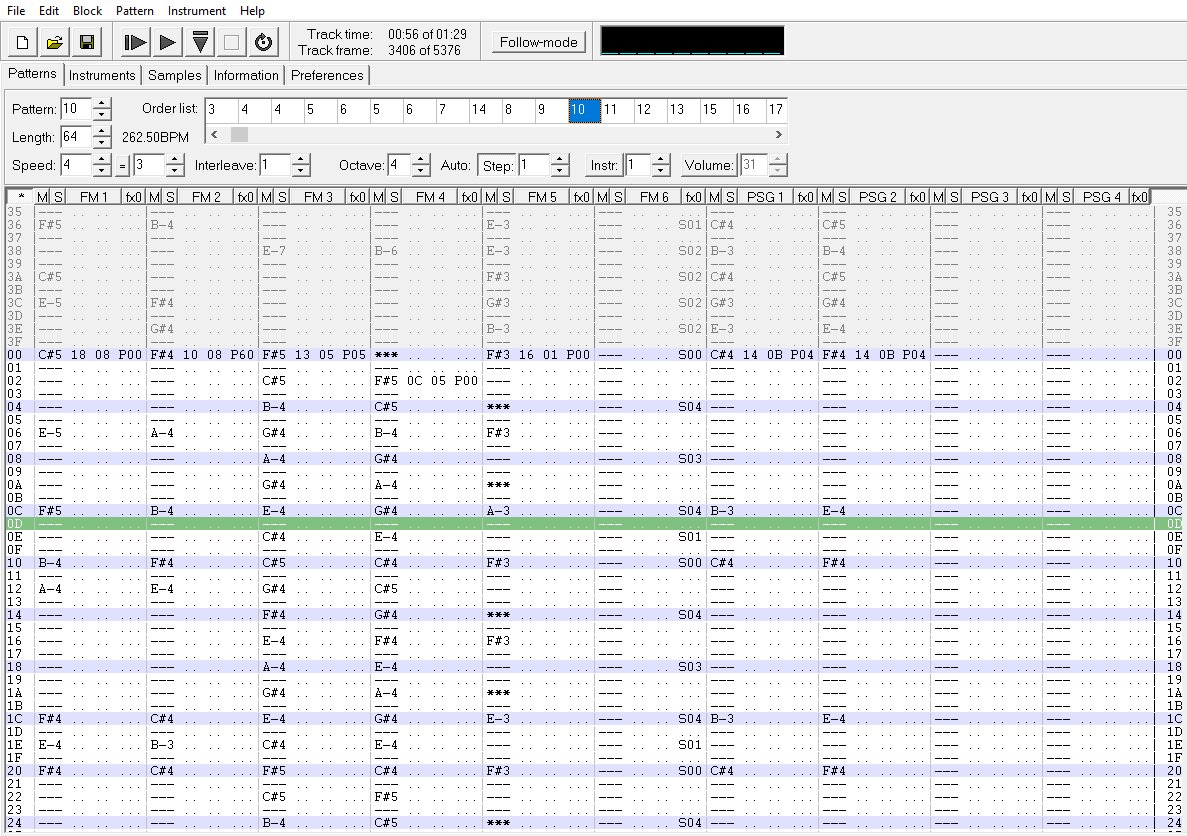Viewport: 1187px width, 836px height.
Task: Click into the Interleave field
Action: coord(276,165)
